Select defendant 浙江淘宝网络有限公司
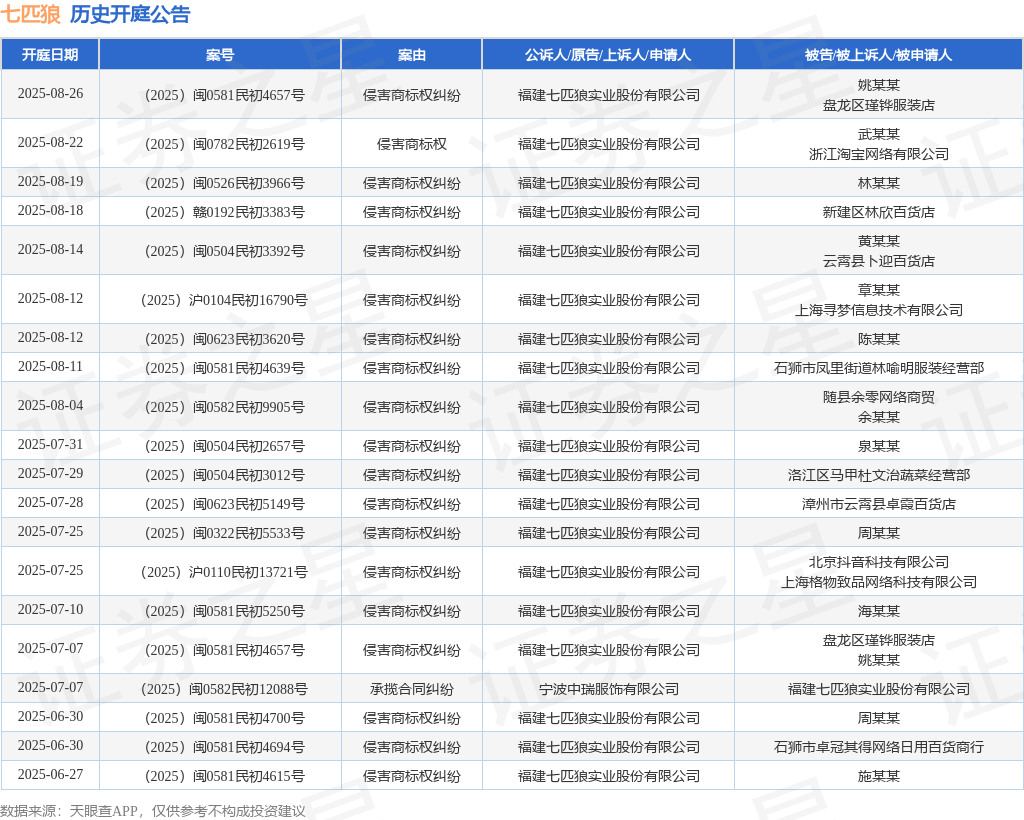 878,154
